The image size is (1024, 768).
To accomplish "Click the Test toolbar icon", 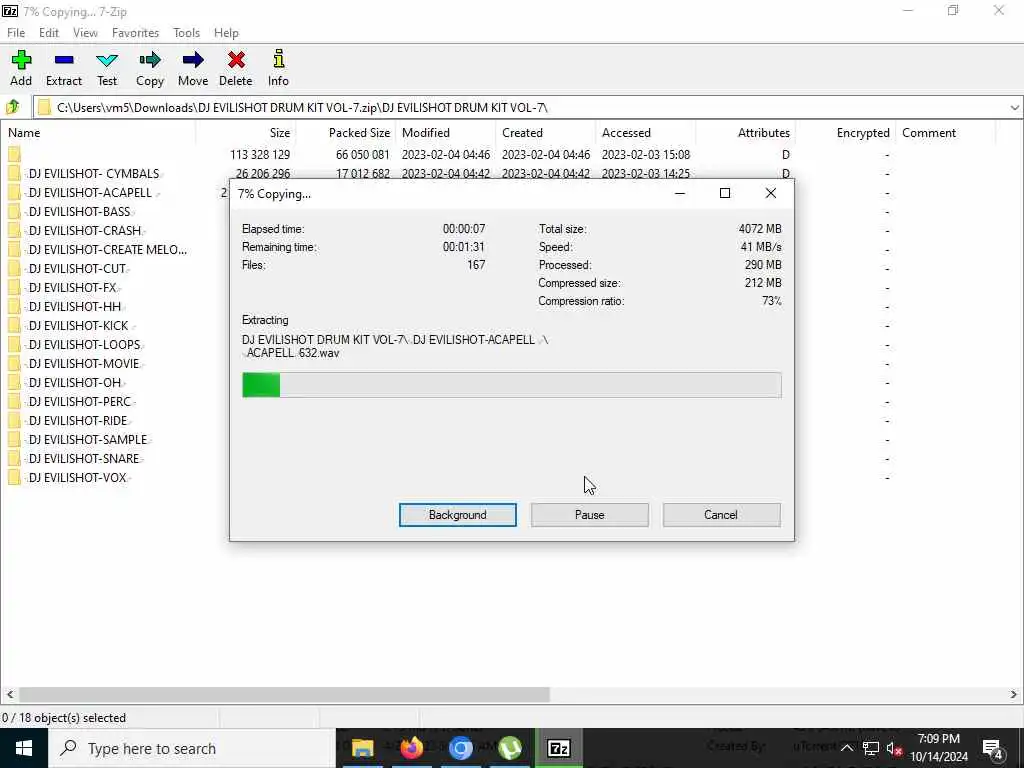I will 107,60.
